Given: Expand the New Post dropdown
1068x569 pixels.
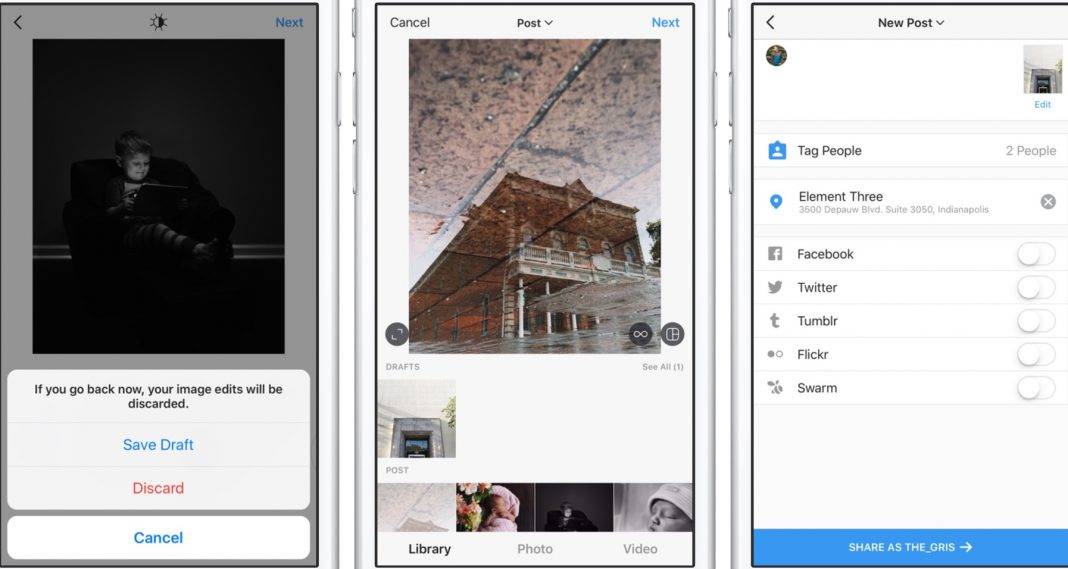Looking at the screenshot, I should click(x=911, y=22).
